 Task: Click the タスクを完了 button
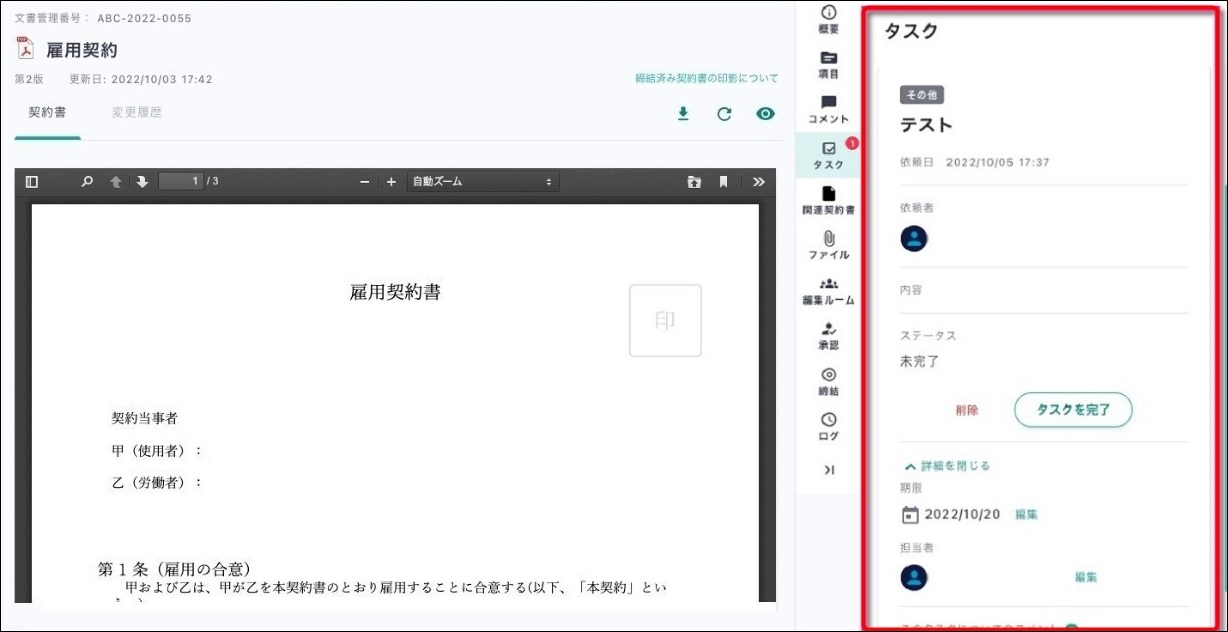point(1073,410)
